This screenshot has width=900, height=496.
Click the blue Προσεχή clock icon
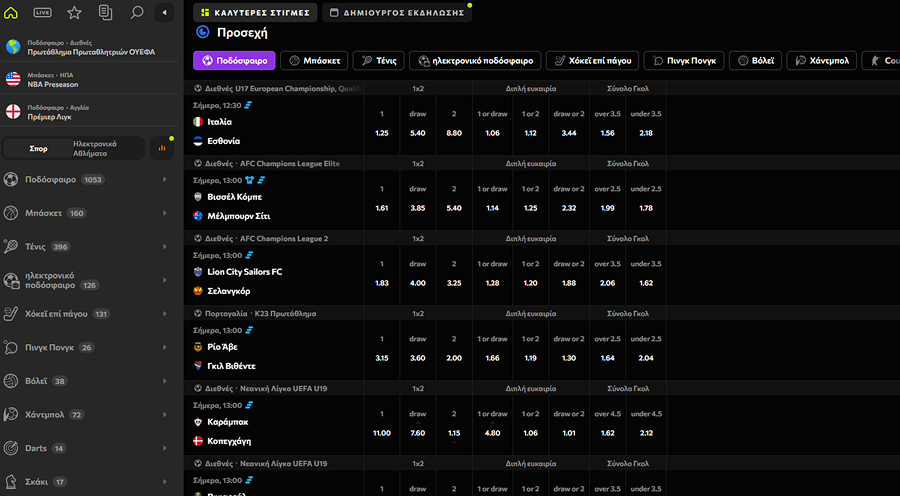203,32
